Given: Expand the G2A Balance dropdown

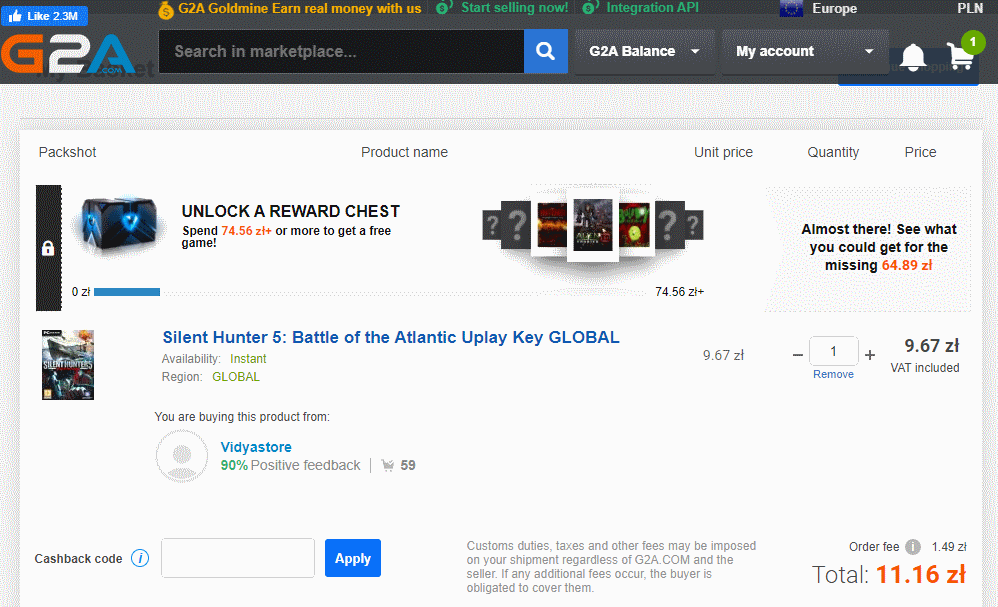Looking at the screenshot, I should 644,51.
